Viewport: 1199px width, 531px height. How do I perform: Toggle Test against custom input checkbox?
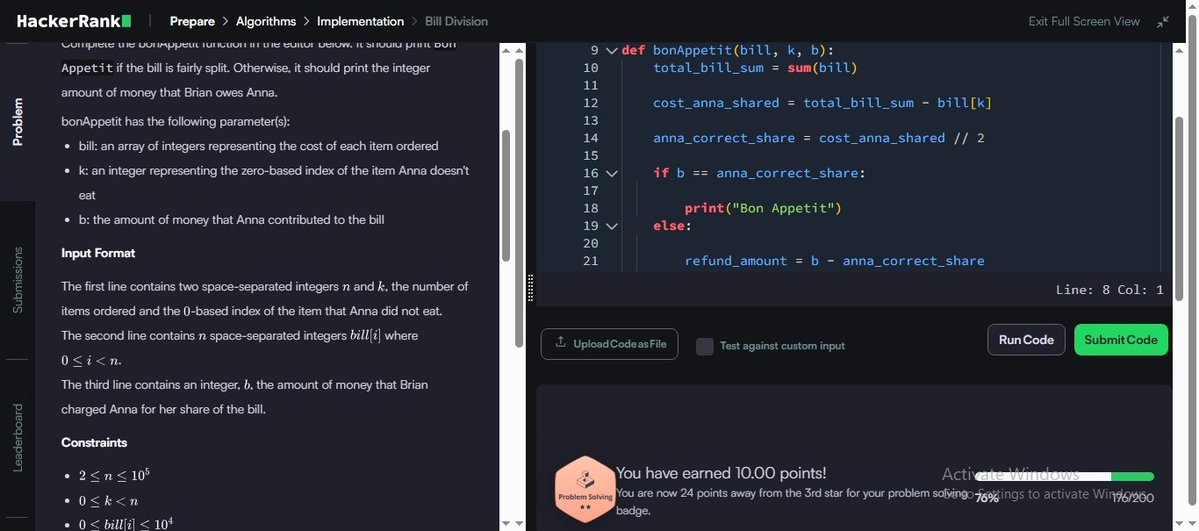704,346
